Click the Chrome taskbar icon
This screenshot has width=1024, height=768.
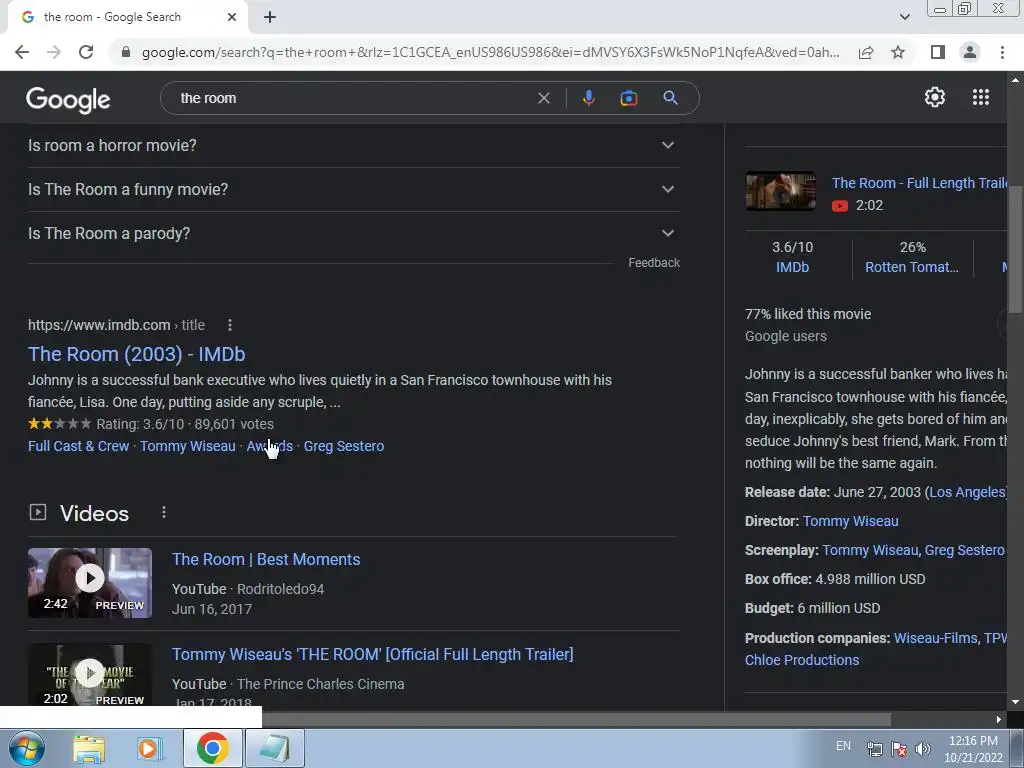tap(212, 748)
